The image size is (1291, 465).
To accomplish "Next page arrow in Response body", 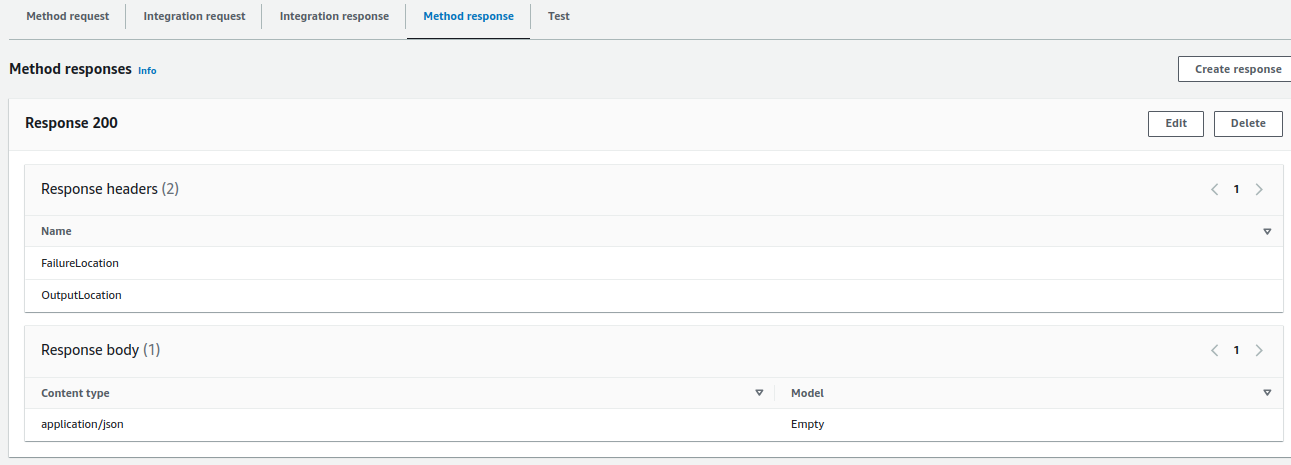I will coord(1259,350).
